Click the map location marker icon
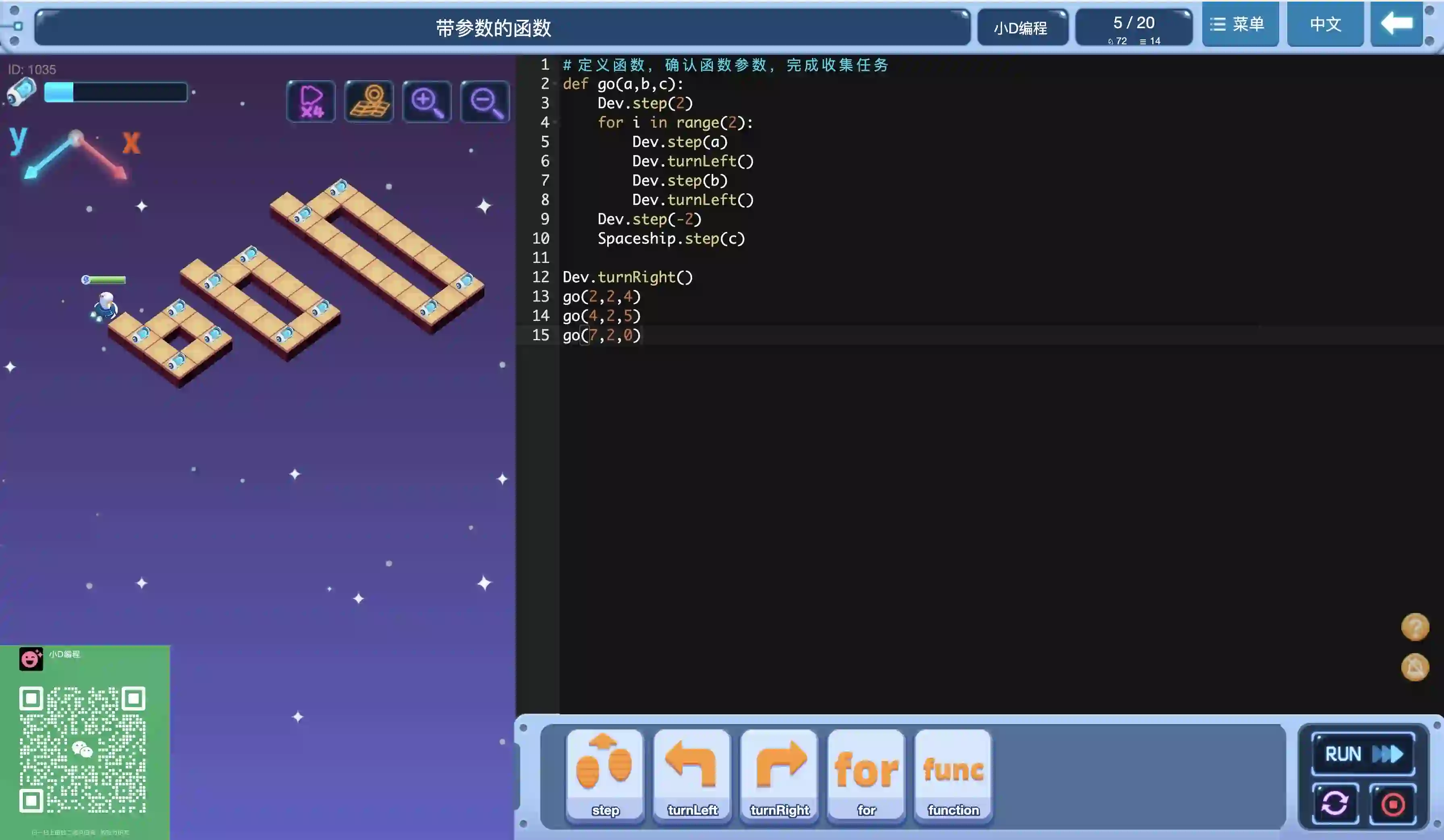Image resolution: width=1444 pixels, height=840 pixels. [369, 101]
